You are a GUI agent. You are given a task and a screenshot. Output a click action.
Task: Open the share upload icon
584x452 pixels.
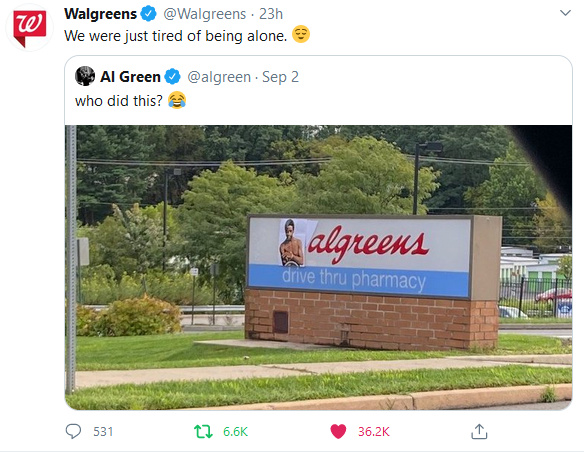pyautogui.click(x=479, y=432)
